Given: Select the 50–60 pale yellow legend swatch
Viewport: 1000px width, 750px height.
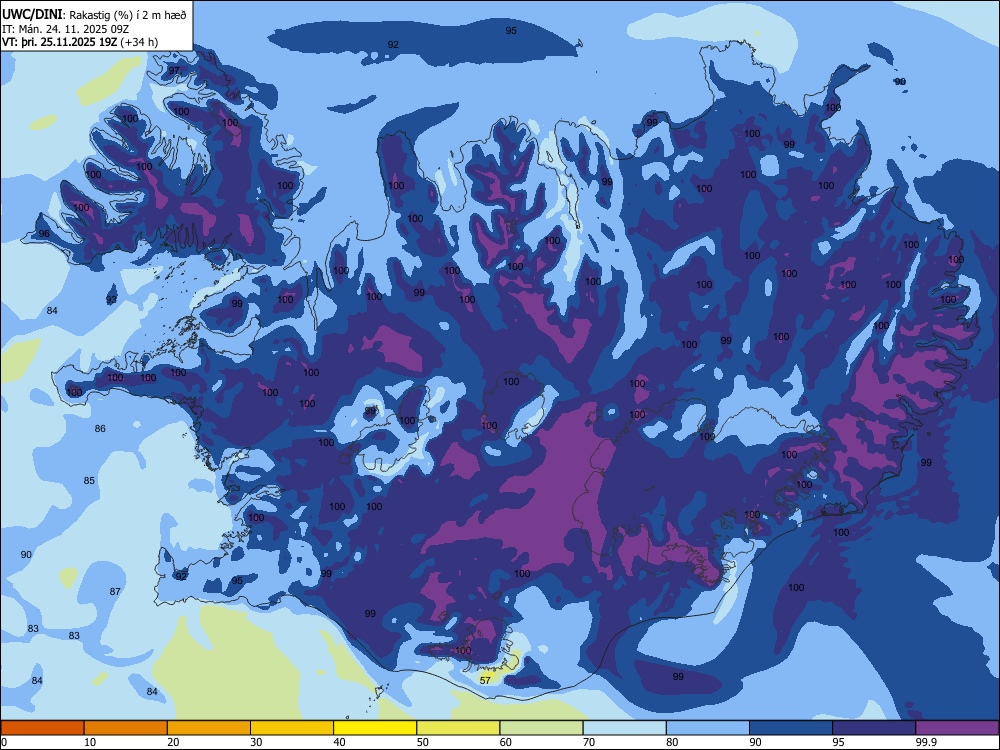Looking at the screenshot, I should click(x=458, y=728).
